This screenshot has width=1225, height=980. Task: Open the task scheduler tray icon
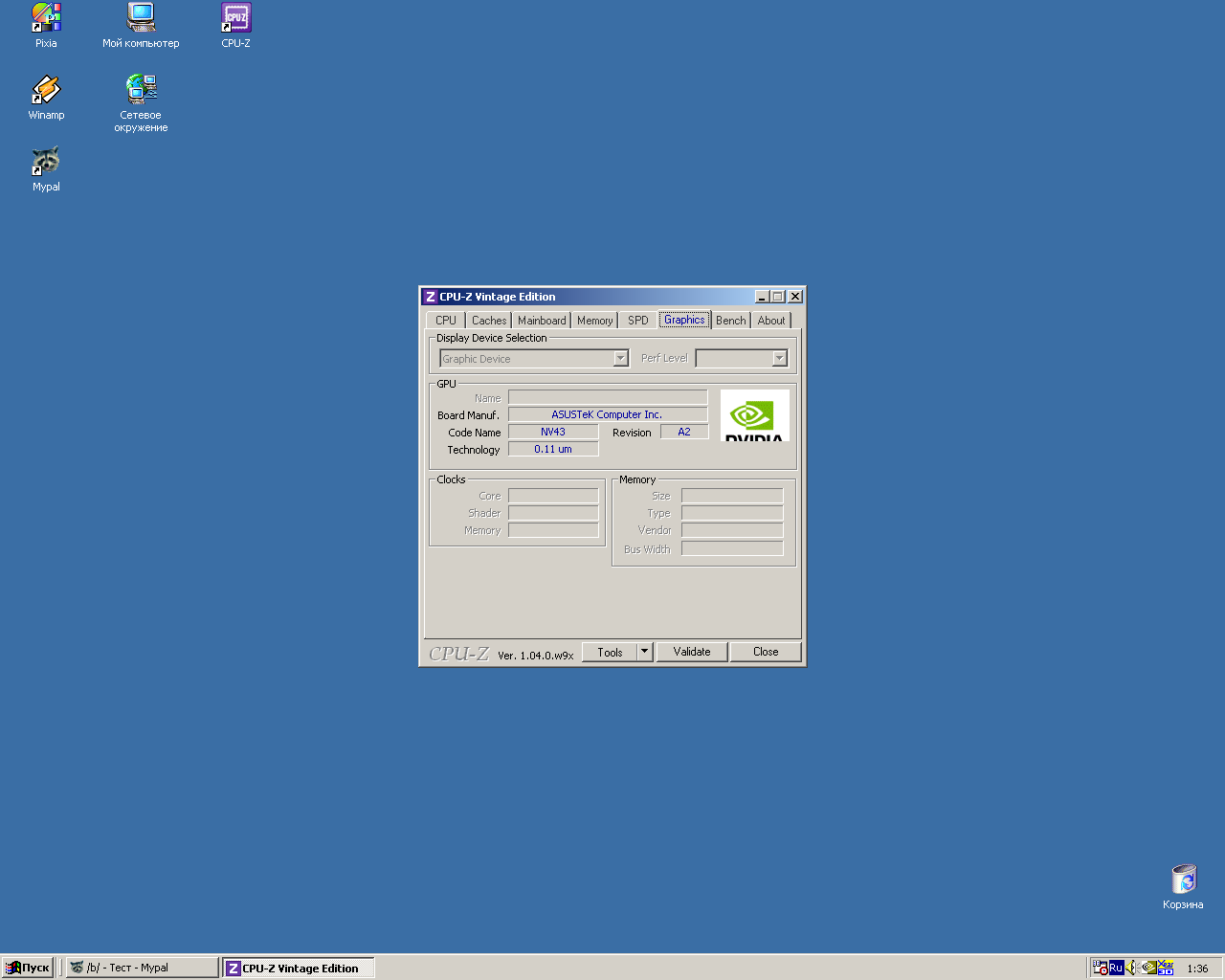(x=1101, y=968)
